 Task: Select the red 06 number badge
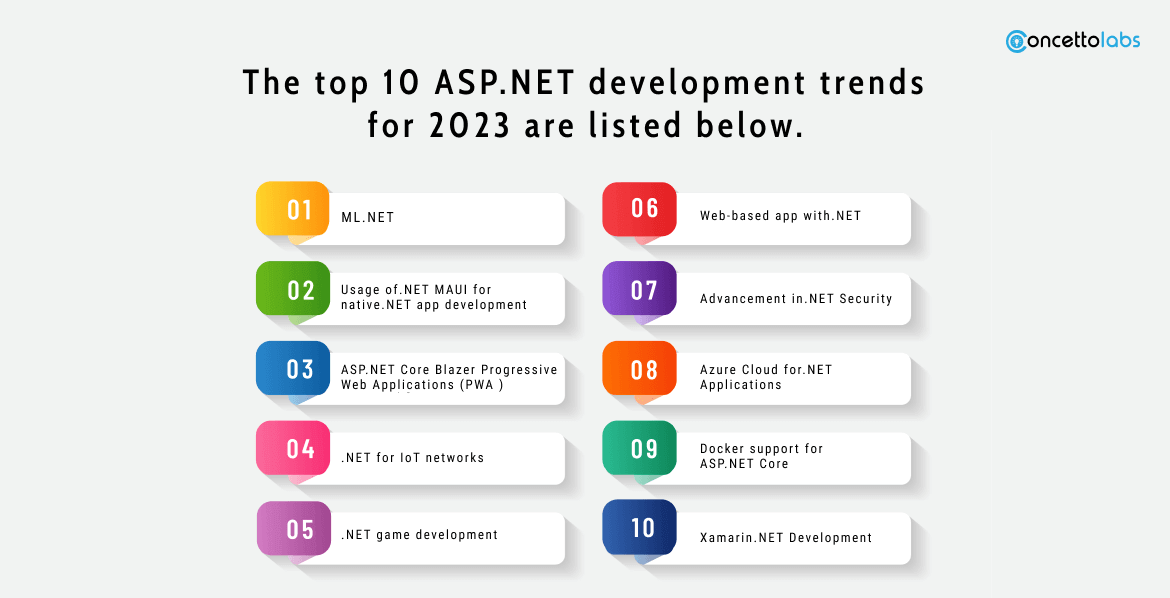pos(639,208)
